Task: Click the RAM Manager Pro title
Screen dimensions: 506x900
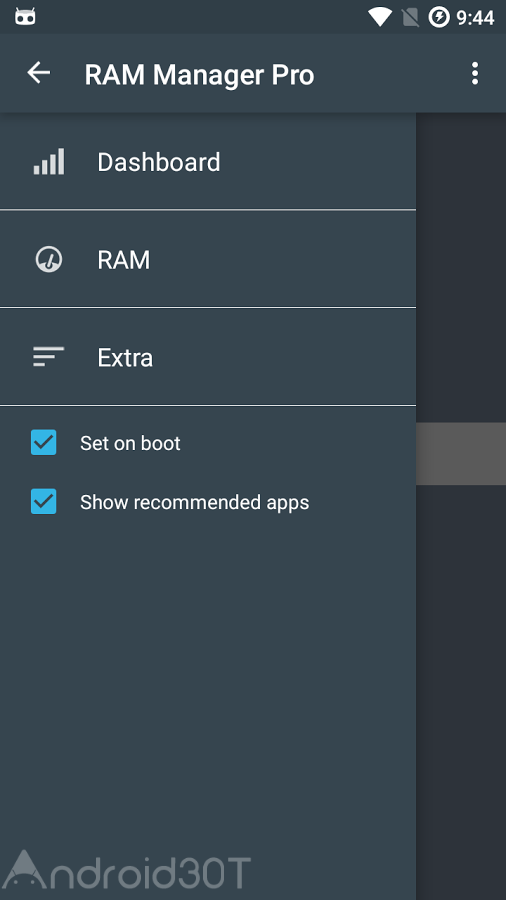Action: (199, 75)
